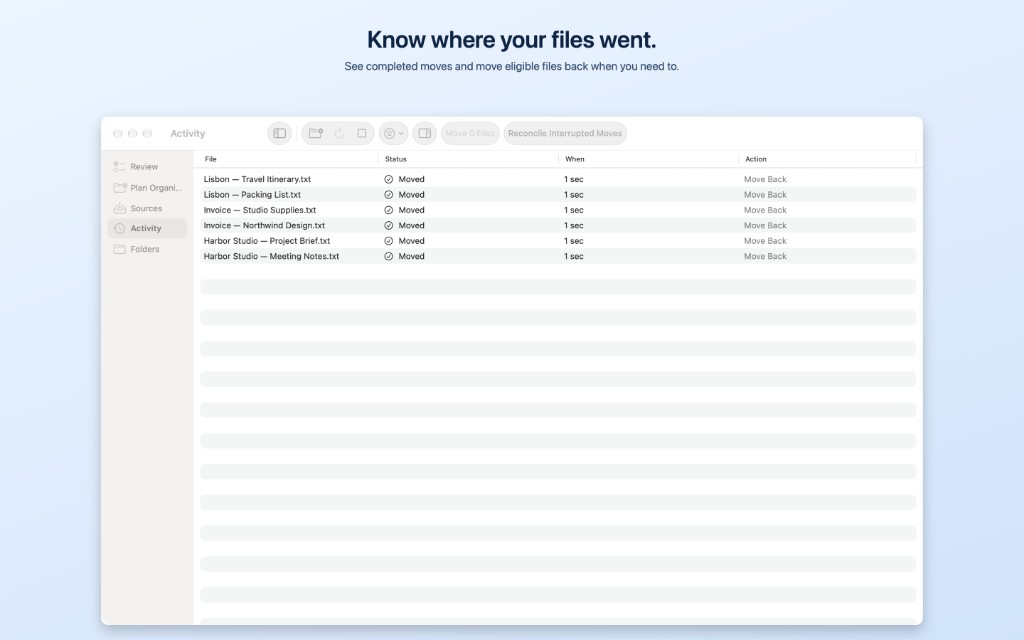The height and width of the screenshot is (640, 1024).
Task: Open Plan Organi... in the sidebar
Action: click(147, 187)
